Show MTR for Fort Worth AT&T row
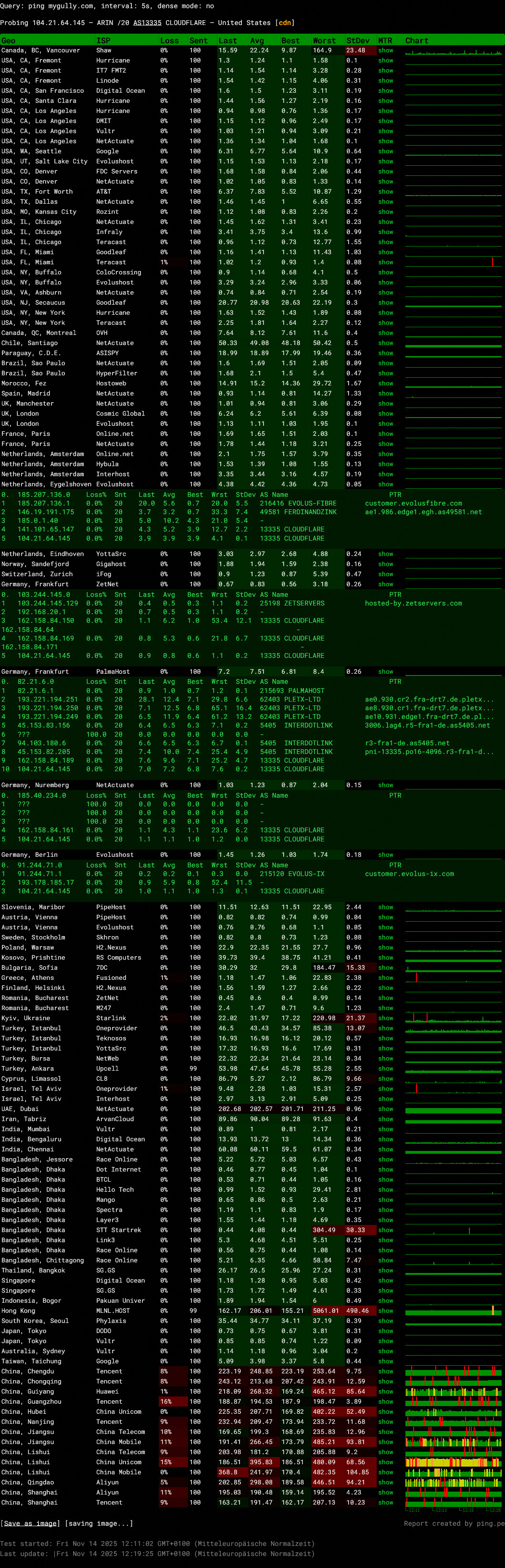Viewport: 505px width, 1568px height. coord(386,192)
